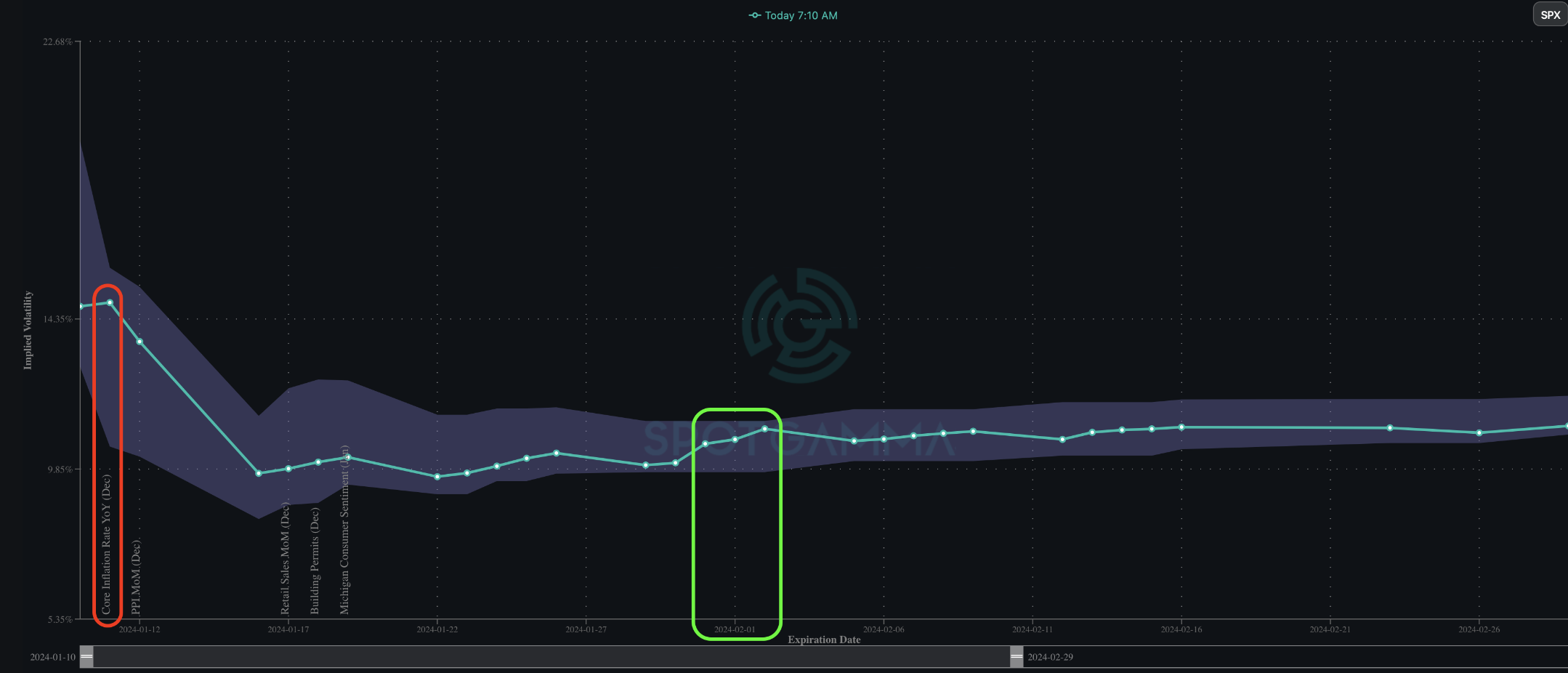Click the '9.85%' y-axis tick label
This screenshot has width=1568, height=673.
coord(60,470)
